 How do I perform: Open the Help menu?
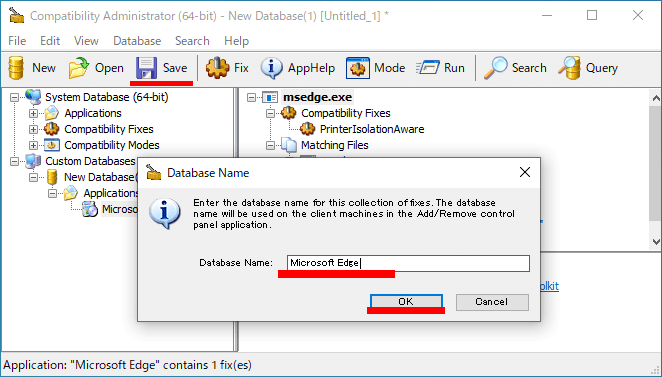point(236,41)
